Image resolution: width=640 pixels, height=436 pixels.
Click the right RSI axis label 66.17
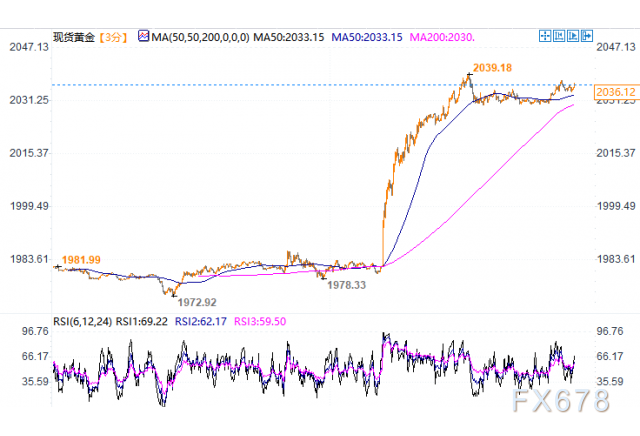click(x=610, y=356)
